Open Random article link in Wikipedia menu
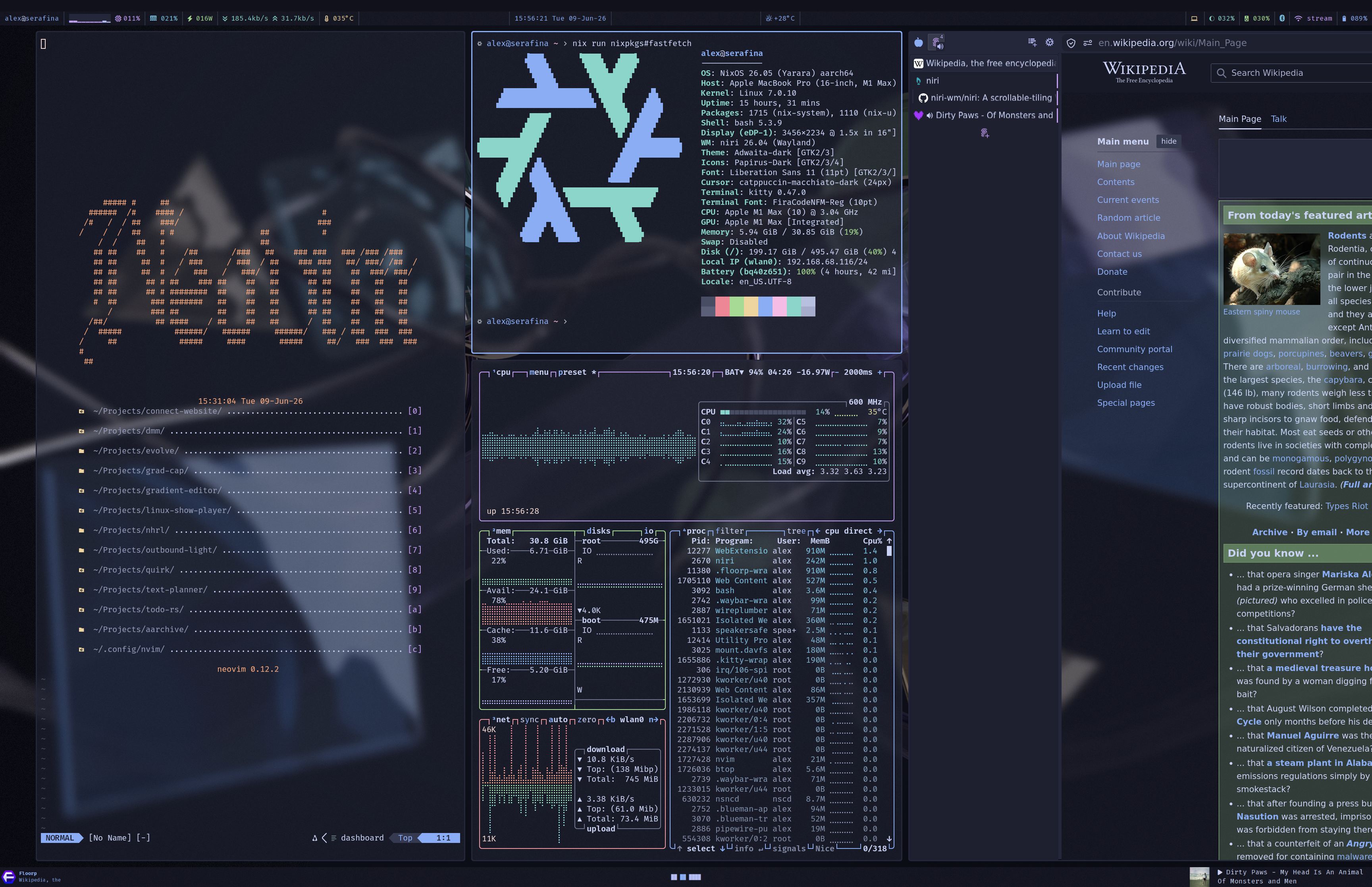 1129,218
